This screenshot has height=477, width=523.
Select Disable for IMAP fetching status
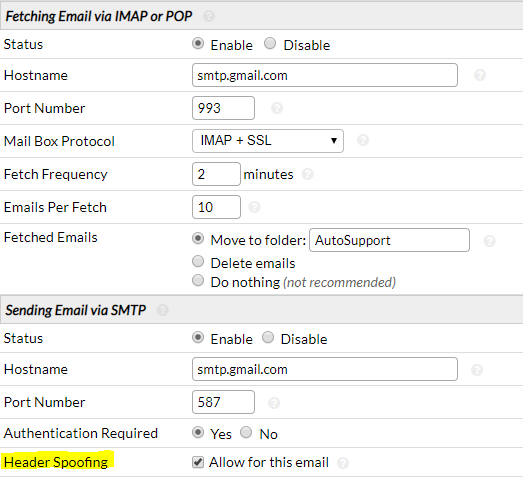coord(270,43)
